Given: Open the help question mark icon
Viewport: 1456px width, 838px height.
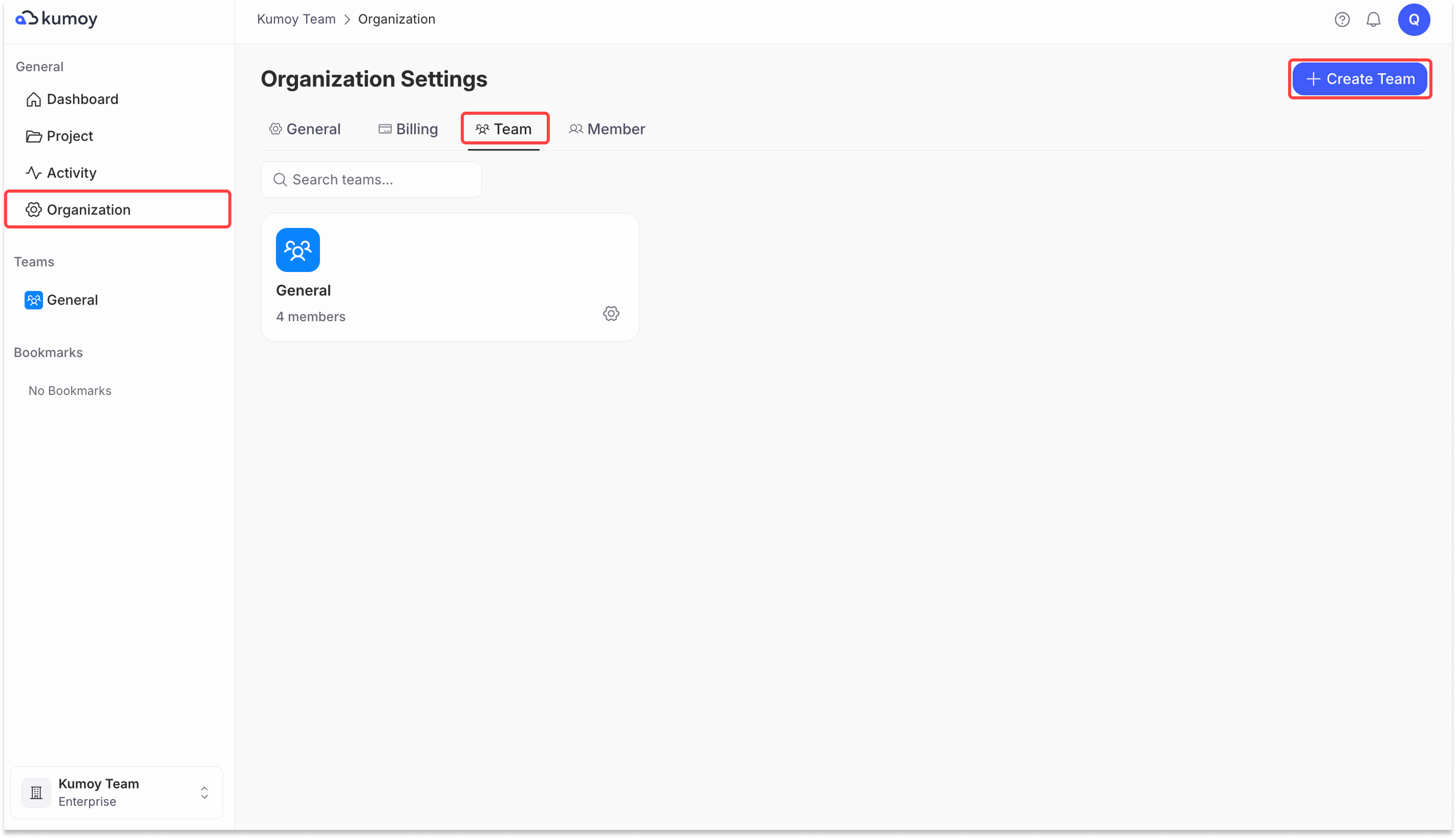Looking at the screenshot, I should click(1341, 19).
